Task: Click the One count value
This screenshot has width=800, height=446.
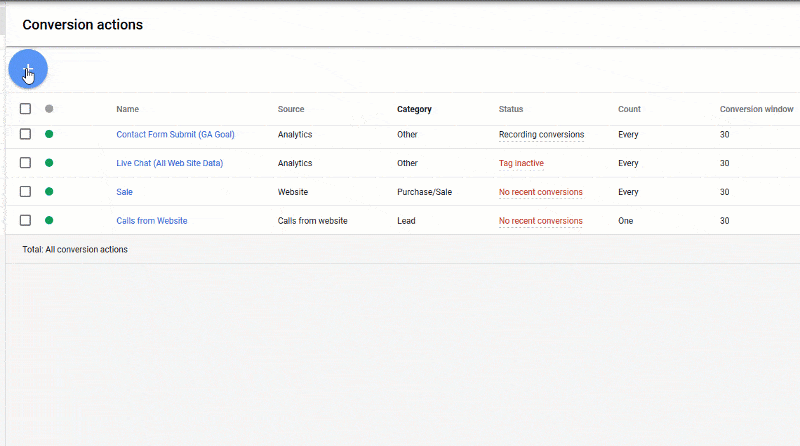Action: [626, 221]
